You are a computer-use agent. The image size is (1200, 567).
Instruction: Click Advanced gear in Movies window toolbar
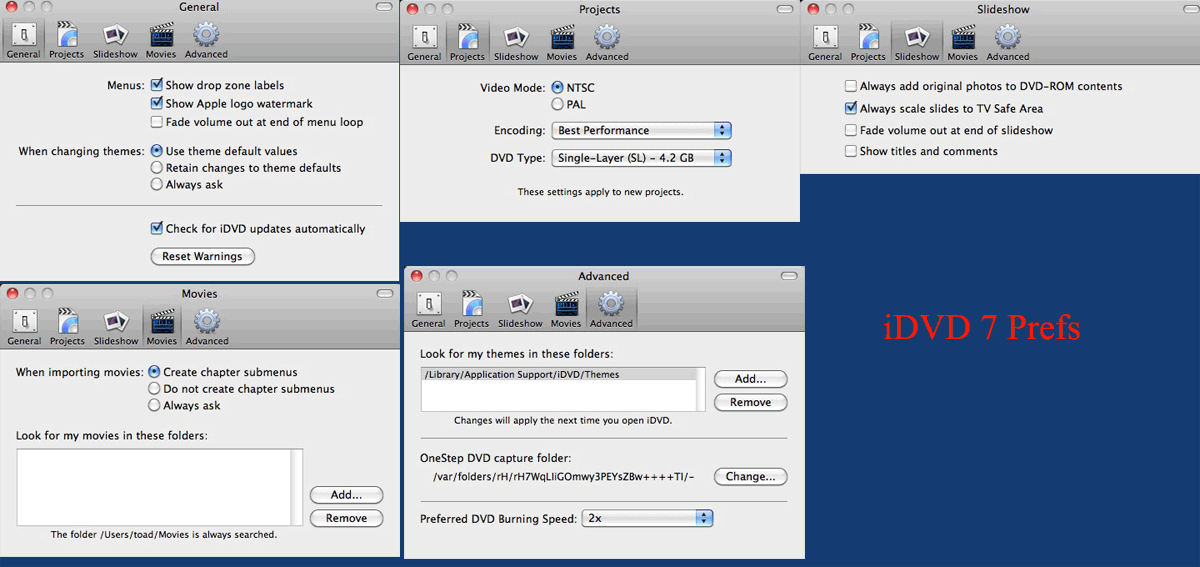point(207,327)
